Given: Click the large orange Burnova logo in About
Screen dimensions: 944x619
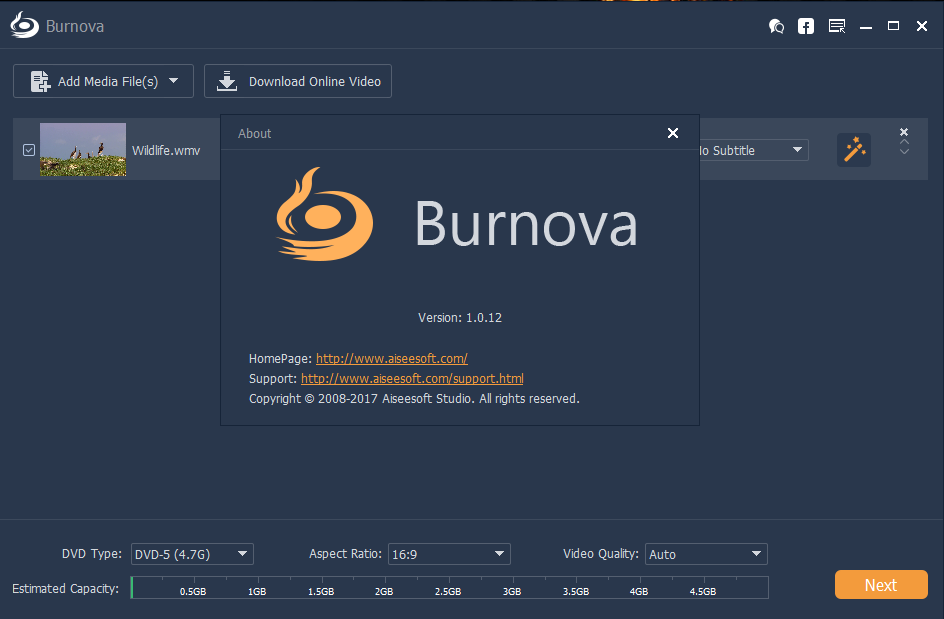Looking at the screenshot, I should (324, 214).
